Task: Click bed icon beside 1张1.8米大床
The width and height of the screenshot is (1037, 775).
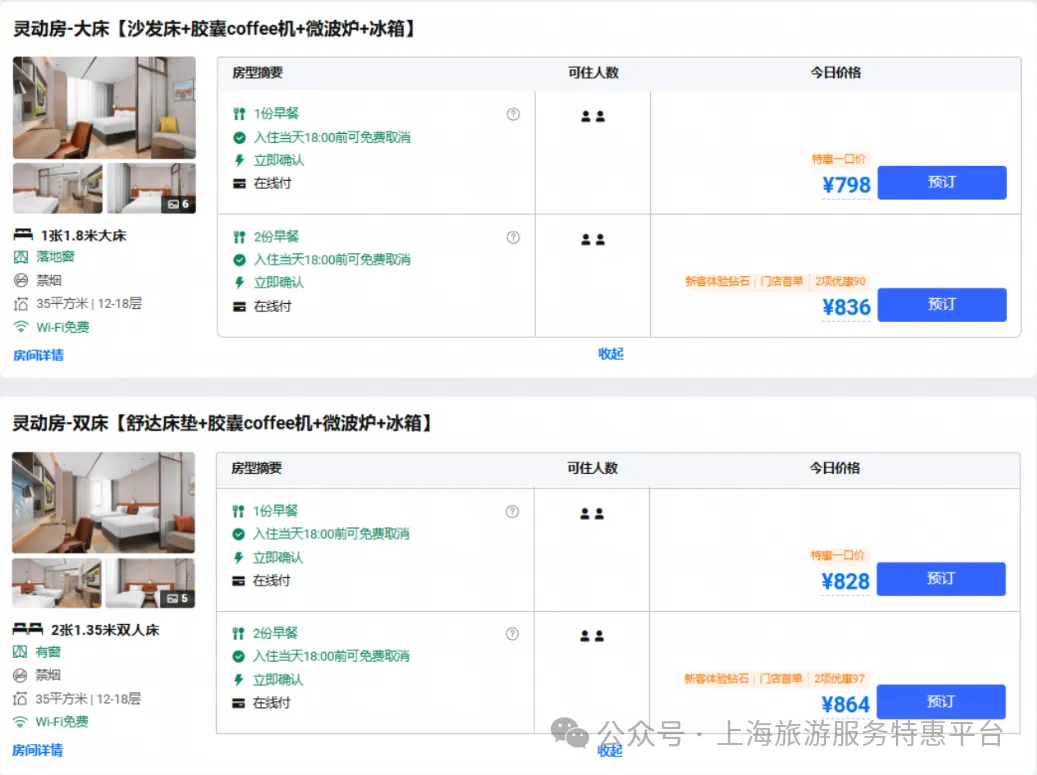Action: pyautogui.click(x=23, y=234)
